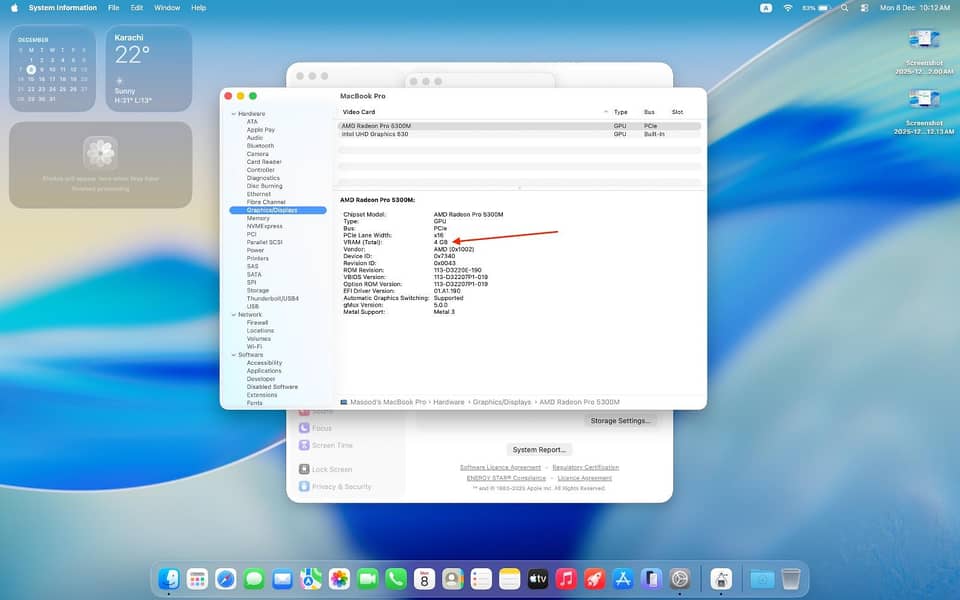This screenshot has height=600, width=960.
Task: Launch the Photos app in dock
Action: tap(339, 579)
